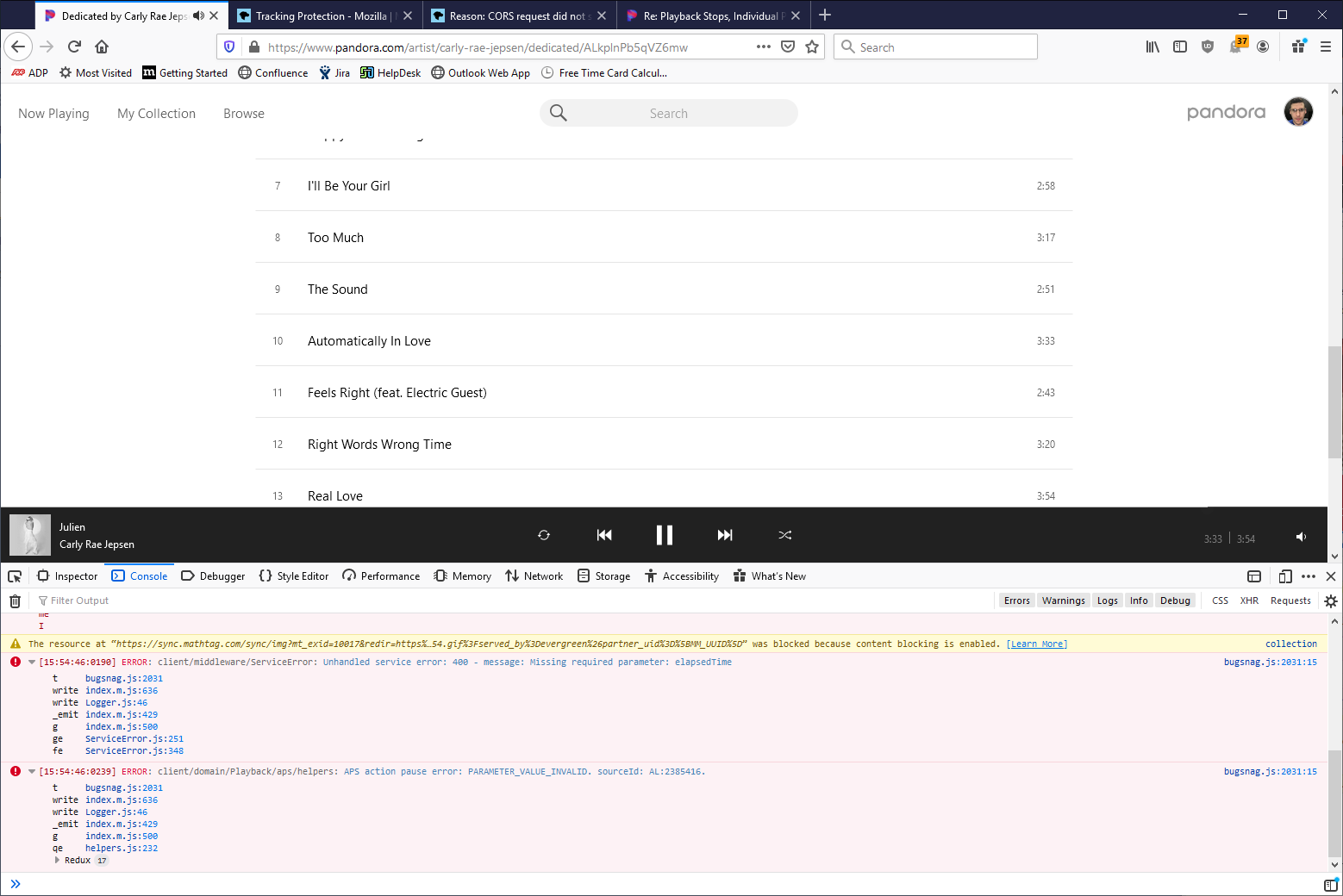Toggle the Errors console filter
1343x896 pixels.
[x=1016, y=600]
